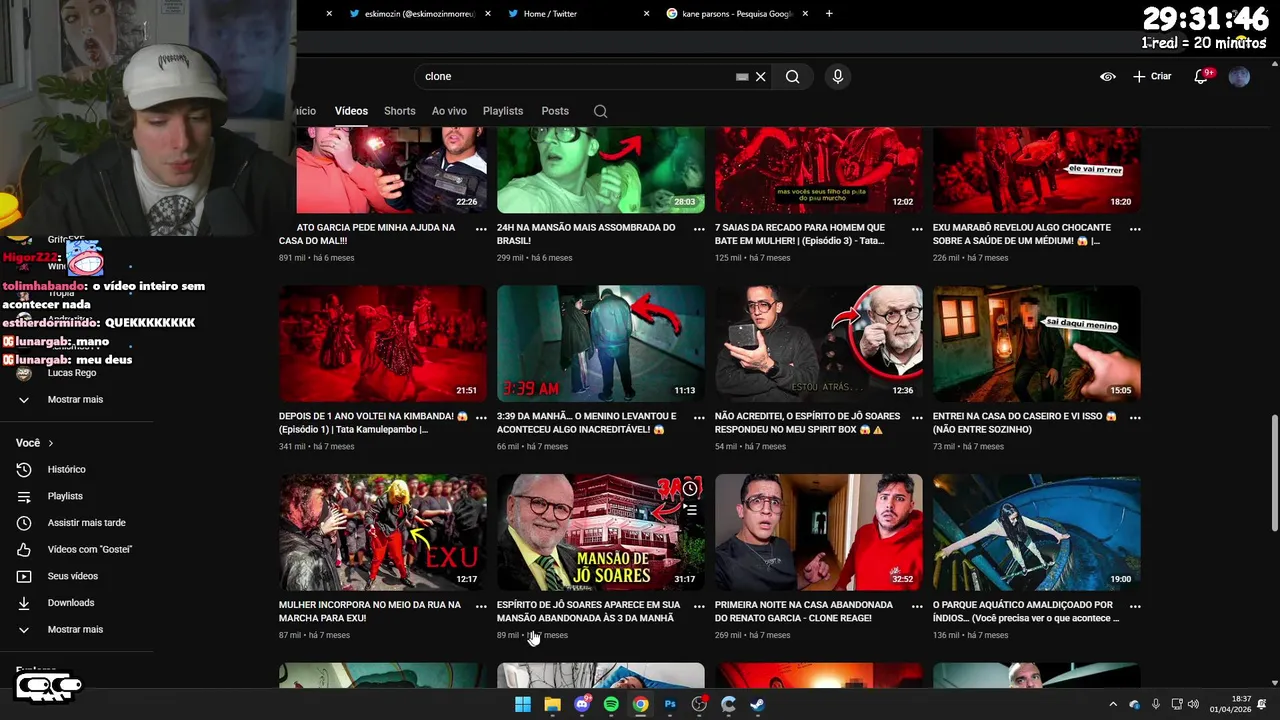The image size is (1280, 720).
Task: Open title EXU MARABÔ REVELOU ALGO CHOCANTE
Action: (1022, 234)
